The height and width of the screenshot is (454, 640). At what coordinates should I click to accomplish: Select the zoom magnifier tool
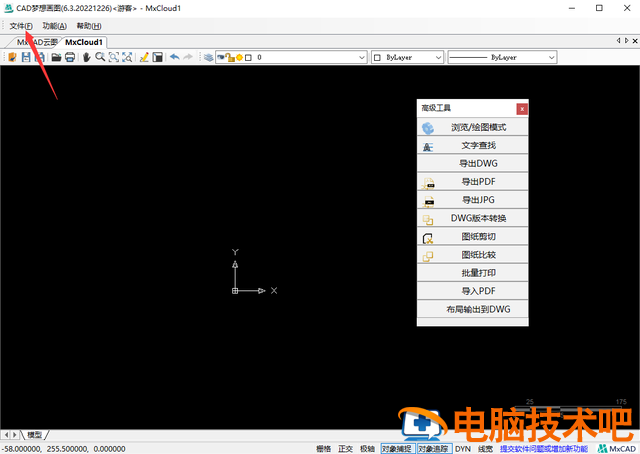pyautogui.click(x=100, y=57)
